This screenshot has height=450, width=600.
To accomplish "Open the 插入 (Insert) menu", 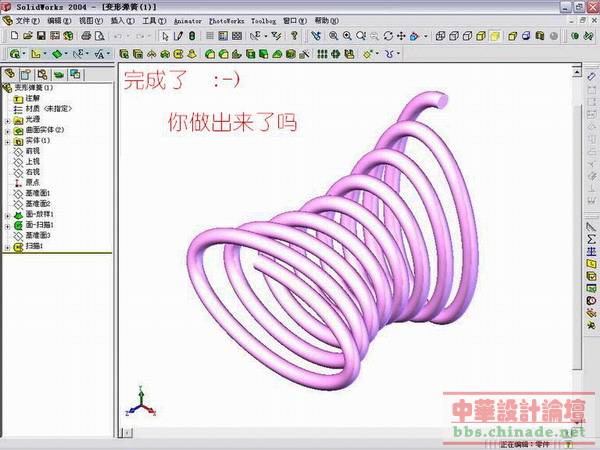I will coord(121,20).
